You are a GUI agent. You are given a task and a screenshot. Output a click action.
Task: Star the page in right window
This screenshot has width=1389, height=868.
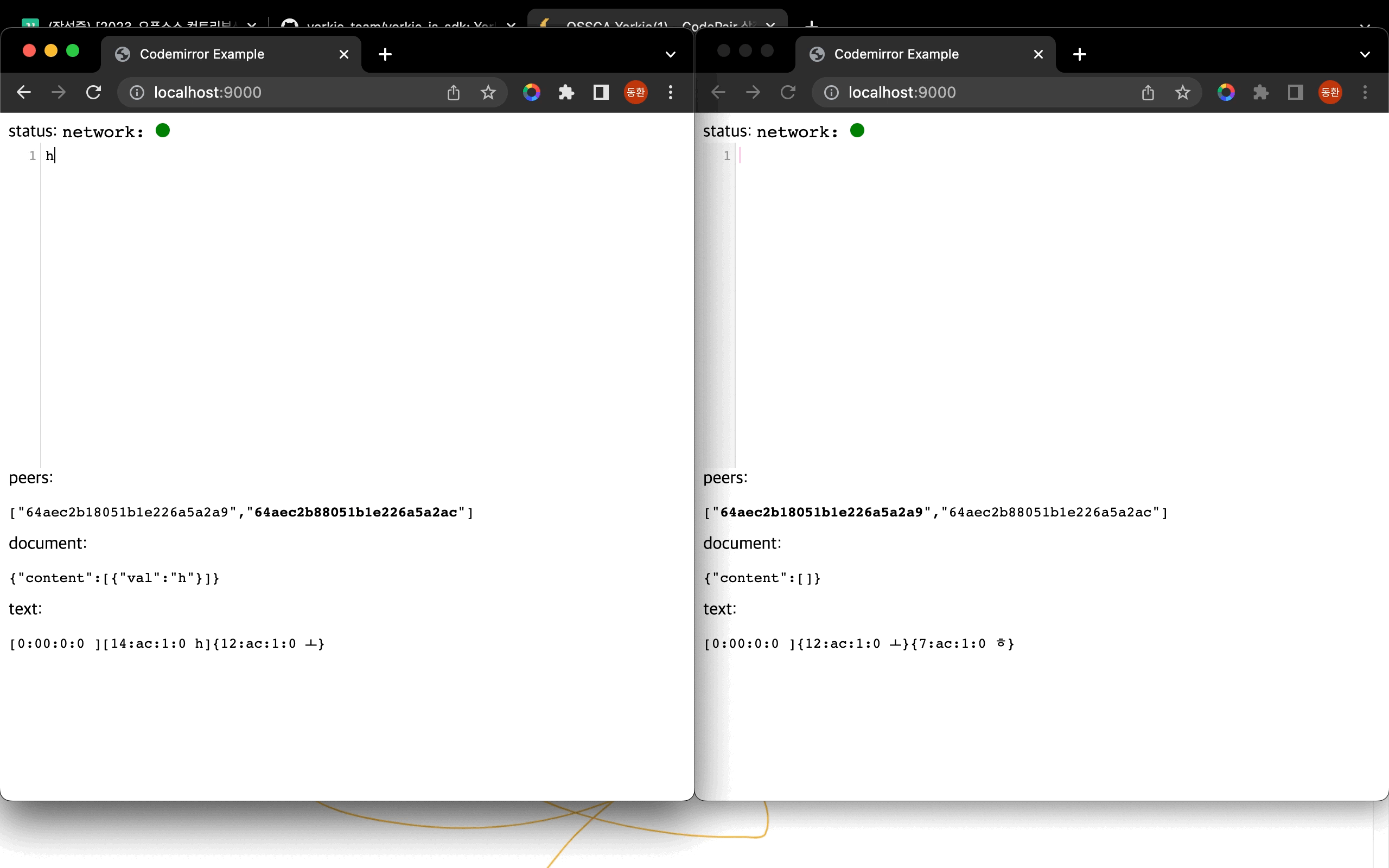click(1182, 92)
